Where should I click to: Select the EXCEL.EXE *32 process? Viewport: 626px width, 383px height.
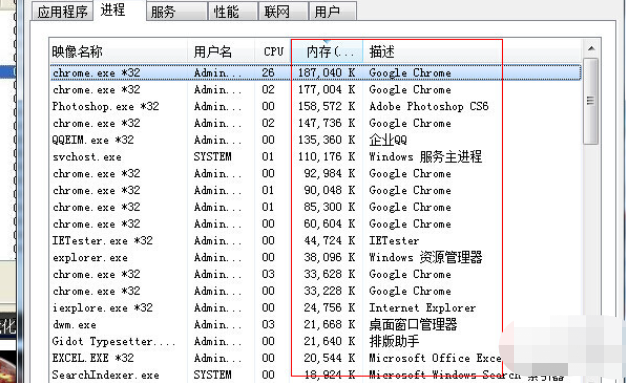(315, 358)
